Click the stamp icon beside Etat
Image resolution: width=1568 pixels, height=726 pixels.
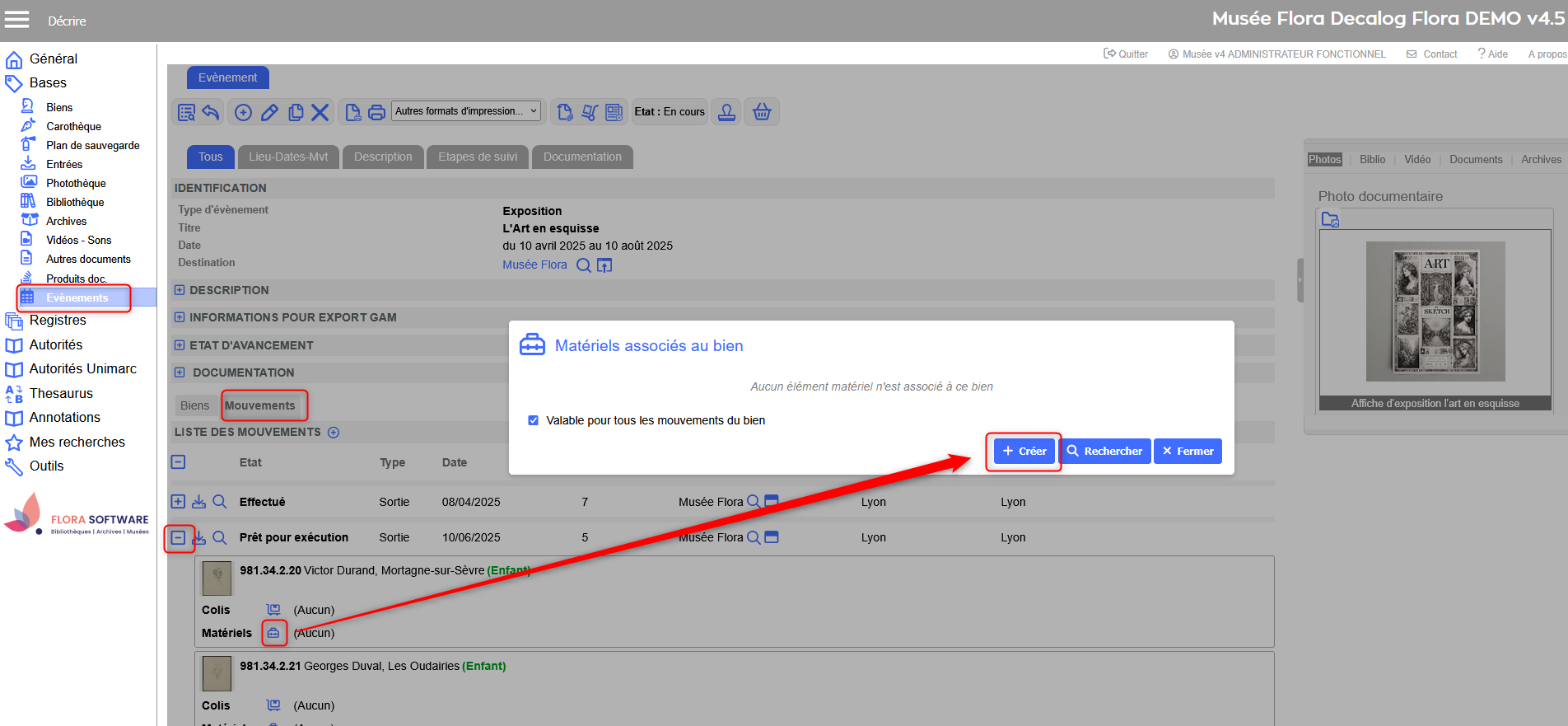[x=726, y=112]
